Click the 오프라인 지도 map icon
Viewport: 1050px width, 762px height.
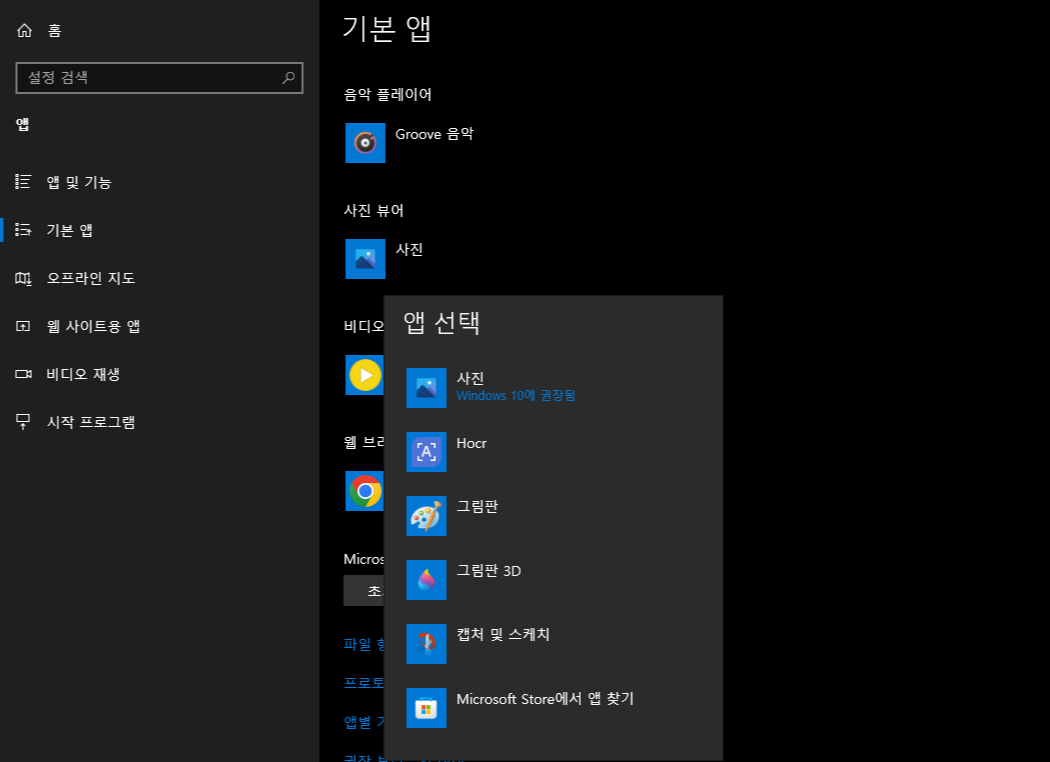pos(23,279)
